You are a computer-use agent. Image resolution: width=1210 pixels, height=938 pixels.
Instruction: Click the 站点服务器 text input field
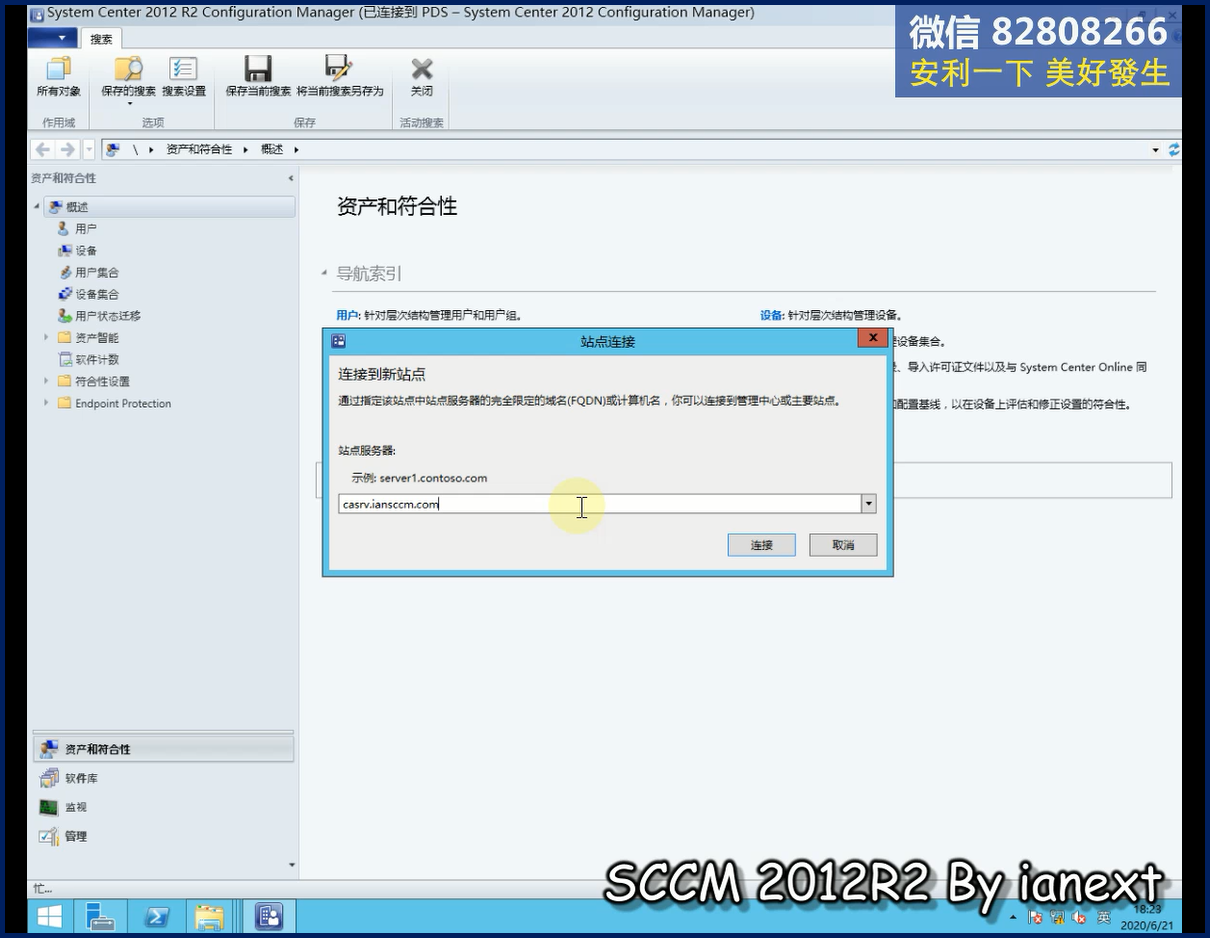click(600, 504)
